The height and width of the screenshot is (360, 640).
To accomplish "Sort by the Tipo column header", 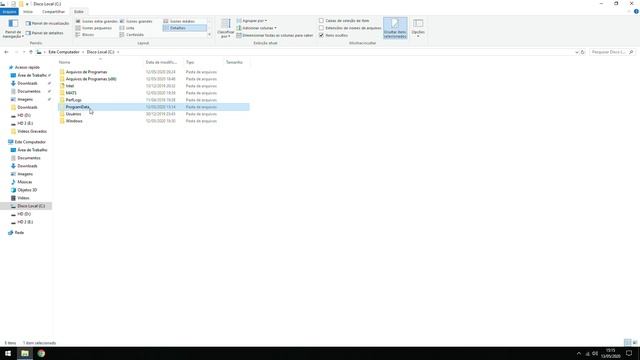I will tap(190, 62).
